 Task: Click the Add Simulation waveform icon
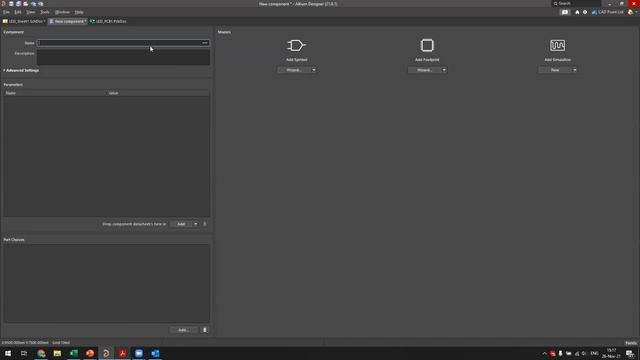pos(557,45)
